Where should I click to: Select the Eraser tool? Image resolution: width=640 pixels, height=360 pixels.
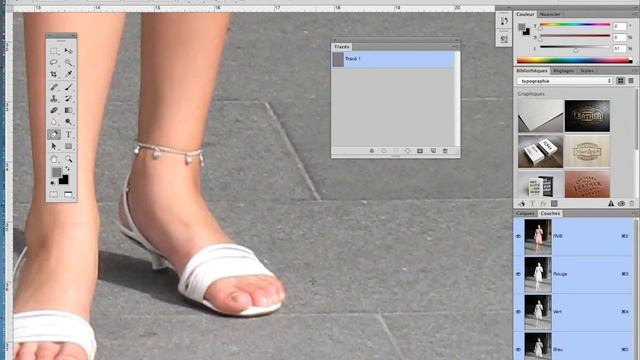(54, 110)
